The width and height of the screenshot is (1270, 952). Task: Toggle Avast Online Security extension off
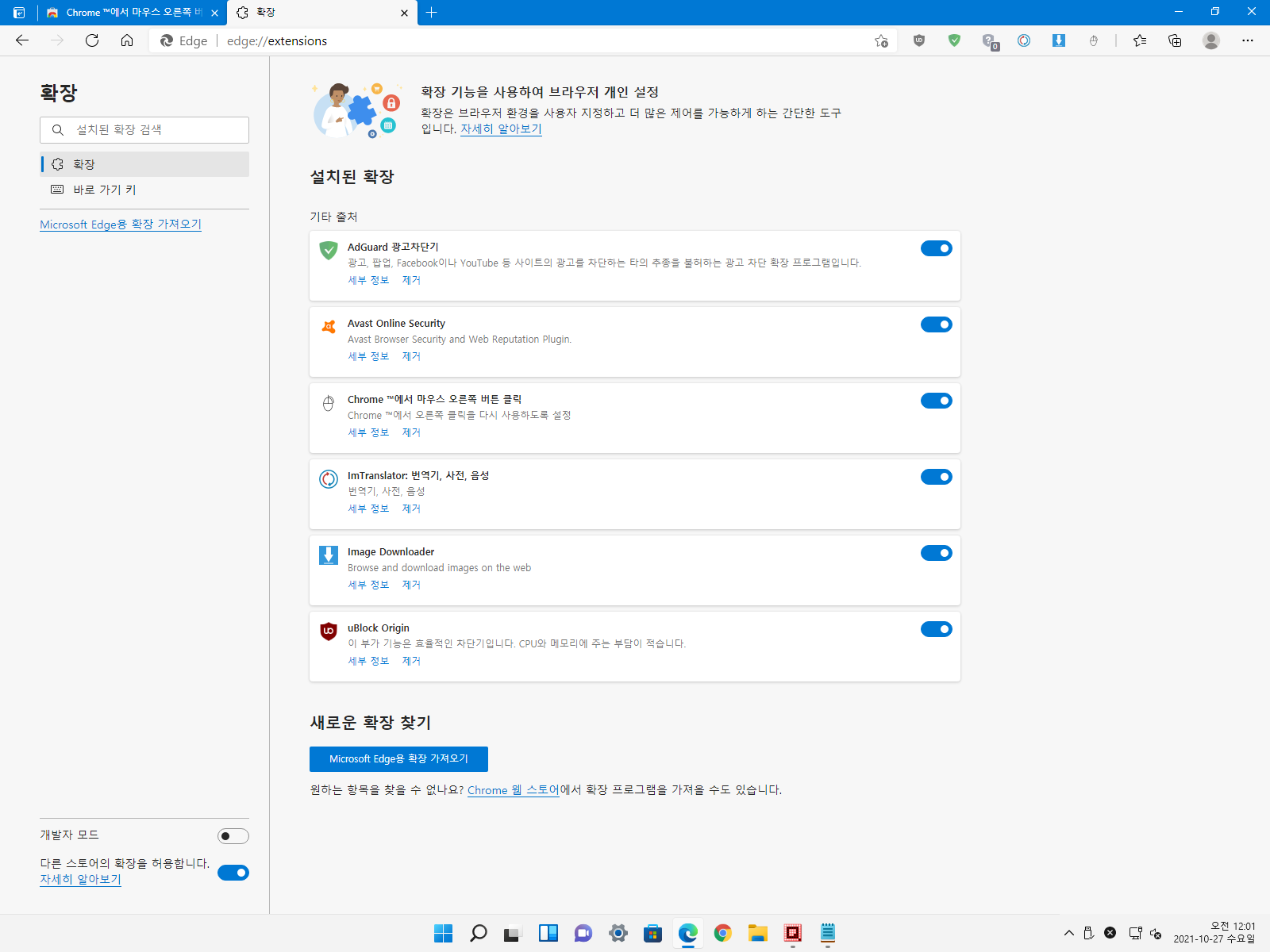(x=937, y=324)
